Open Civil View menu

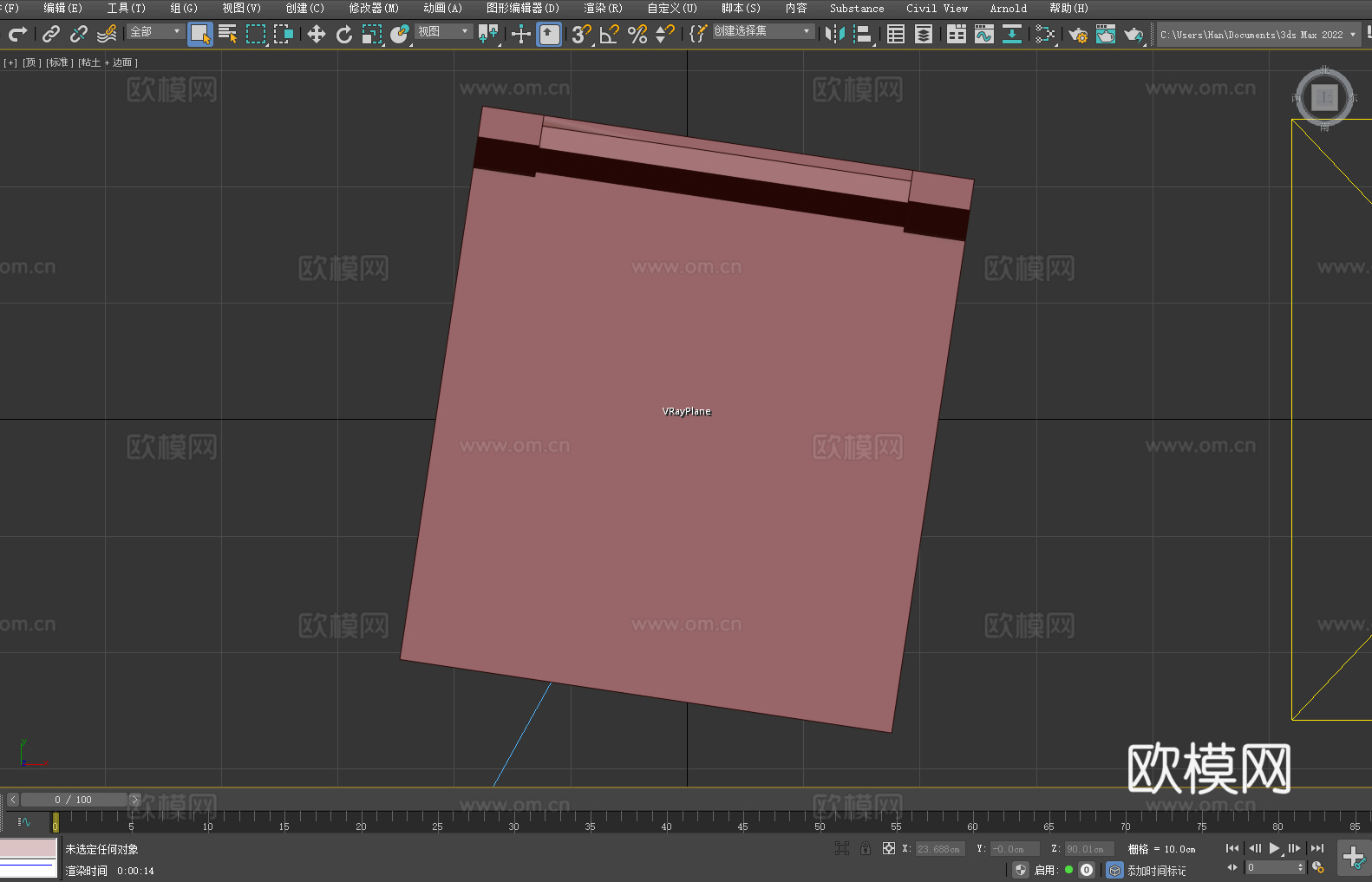[937, 8]
